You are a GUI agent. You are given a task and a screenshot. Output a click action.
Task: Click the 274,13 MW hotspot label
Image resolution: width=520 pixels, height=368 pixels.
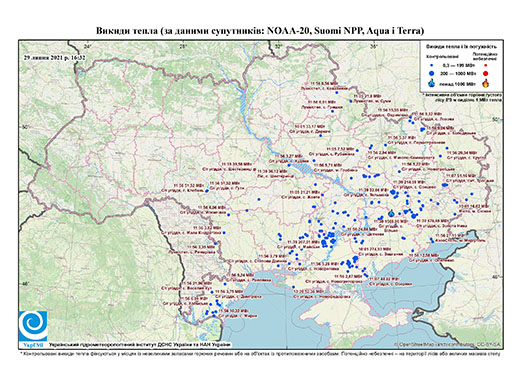click(x=374, y=249)
